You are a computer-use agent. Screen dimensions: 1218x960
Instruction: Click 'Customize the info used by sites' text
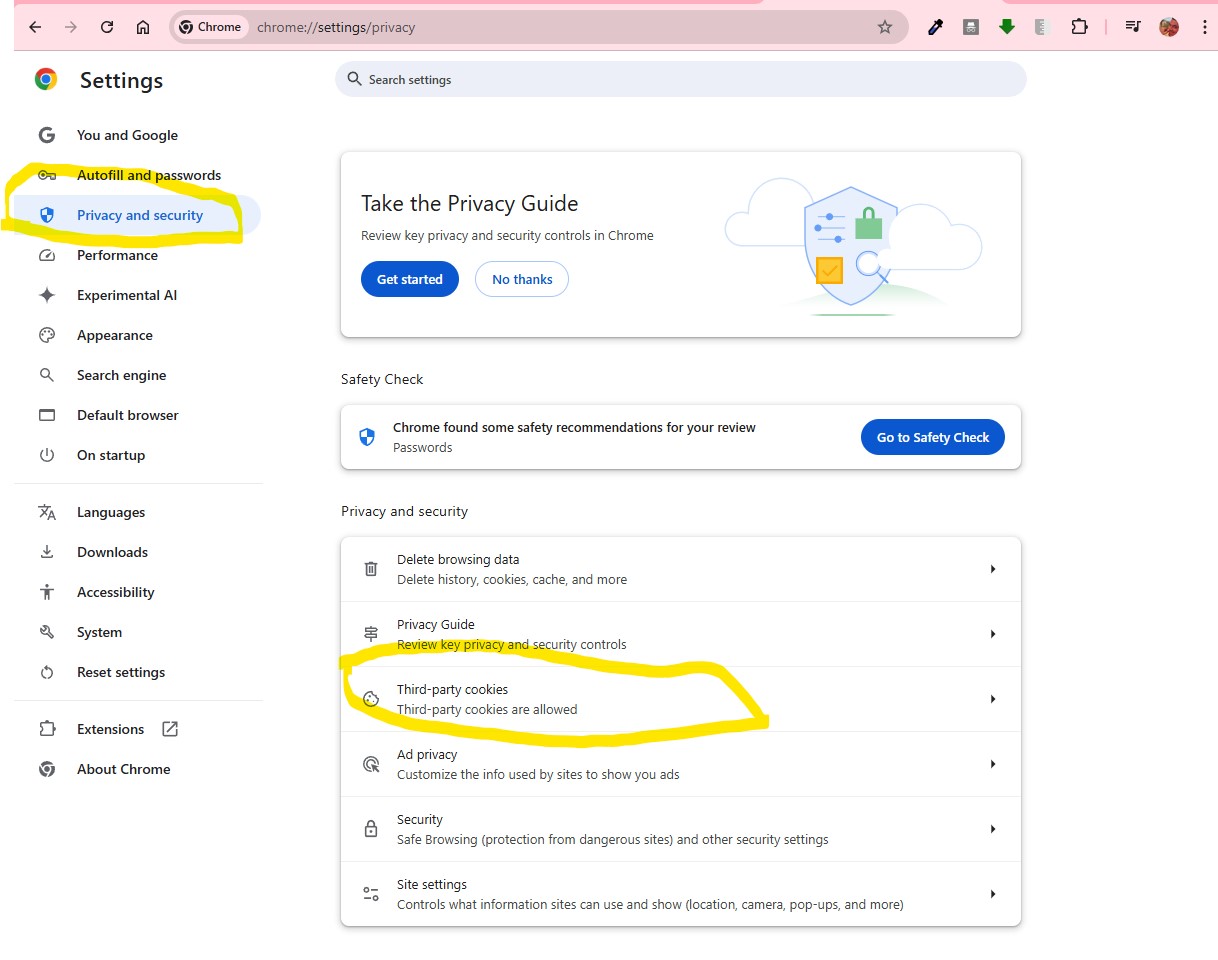tap(538, 775)
